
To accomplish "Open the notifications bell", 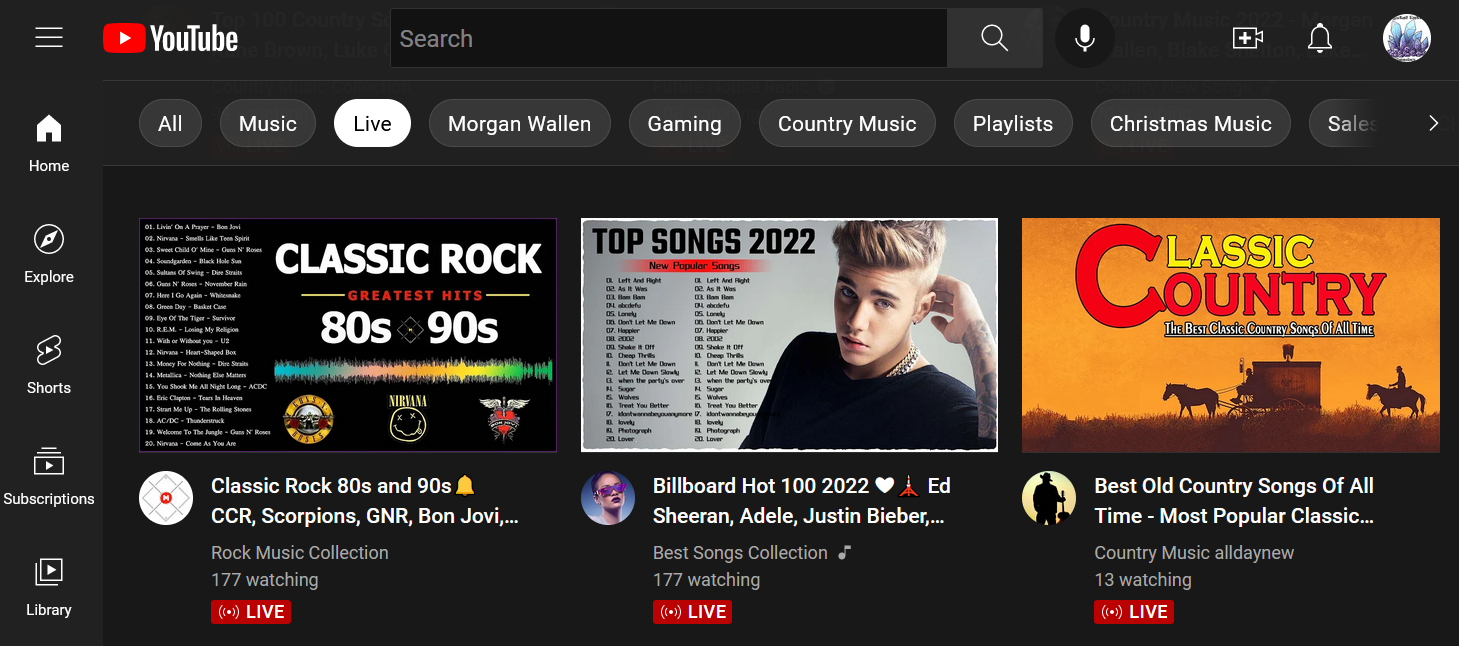I will pos(1320,39).
